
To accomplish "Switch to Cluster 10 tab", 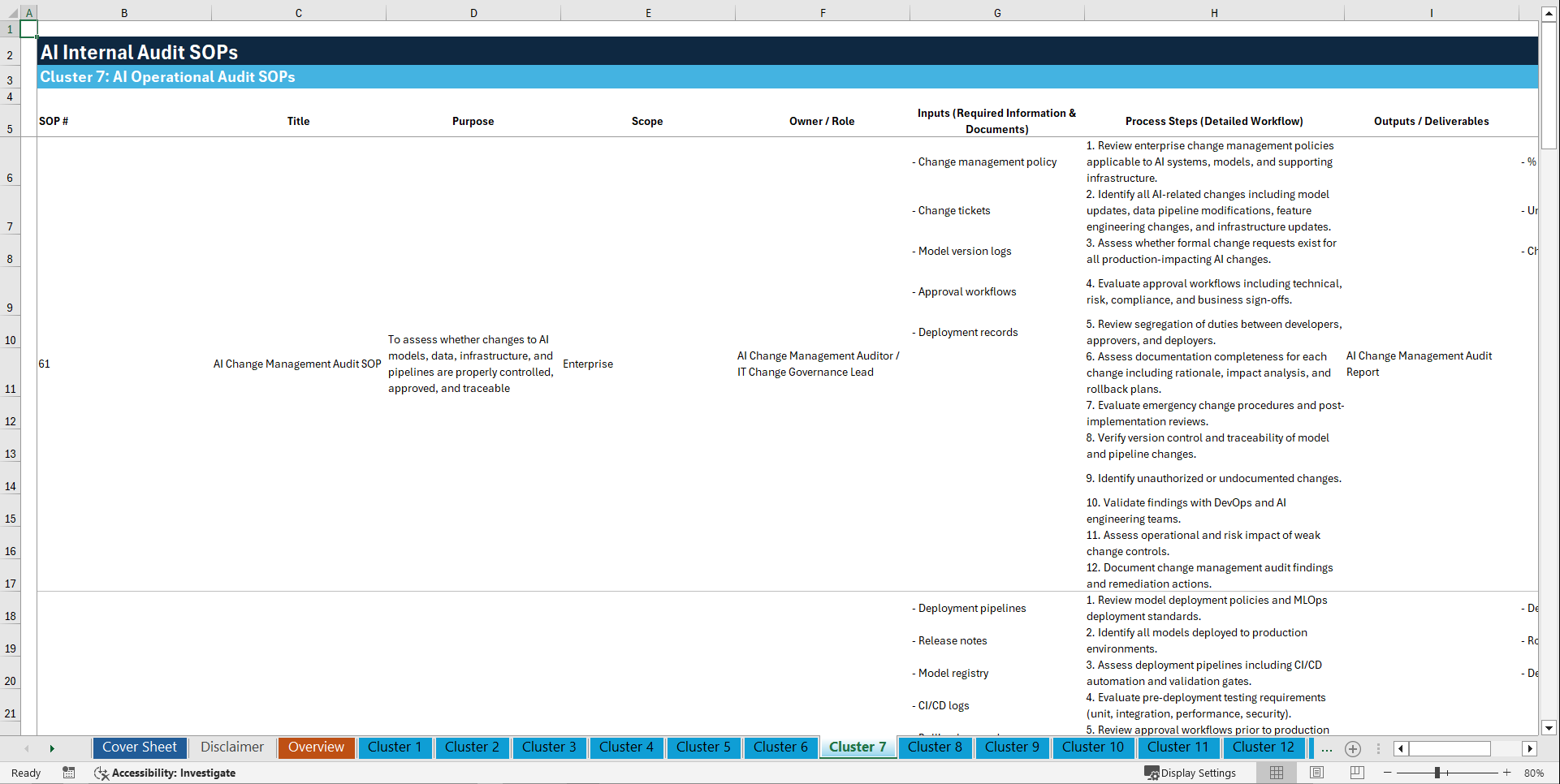I will pos(1093,747).
